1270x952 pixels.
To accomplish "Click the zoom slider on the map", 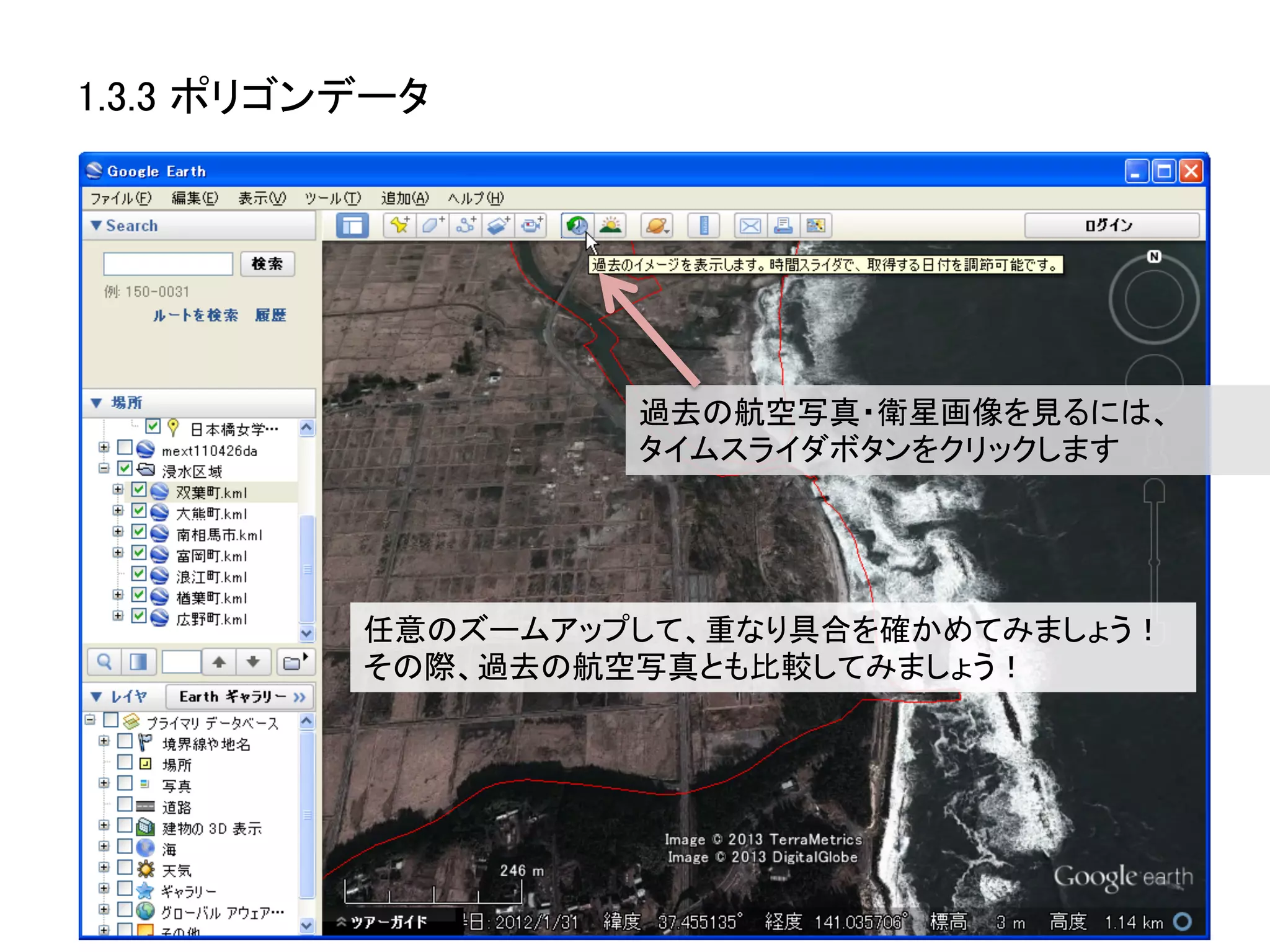I will pyautogui.click(x=1154, y=561).
